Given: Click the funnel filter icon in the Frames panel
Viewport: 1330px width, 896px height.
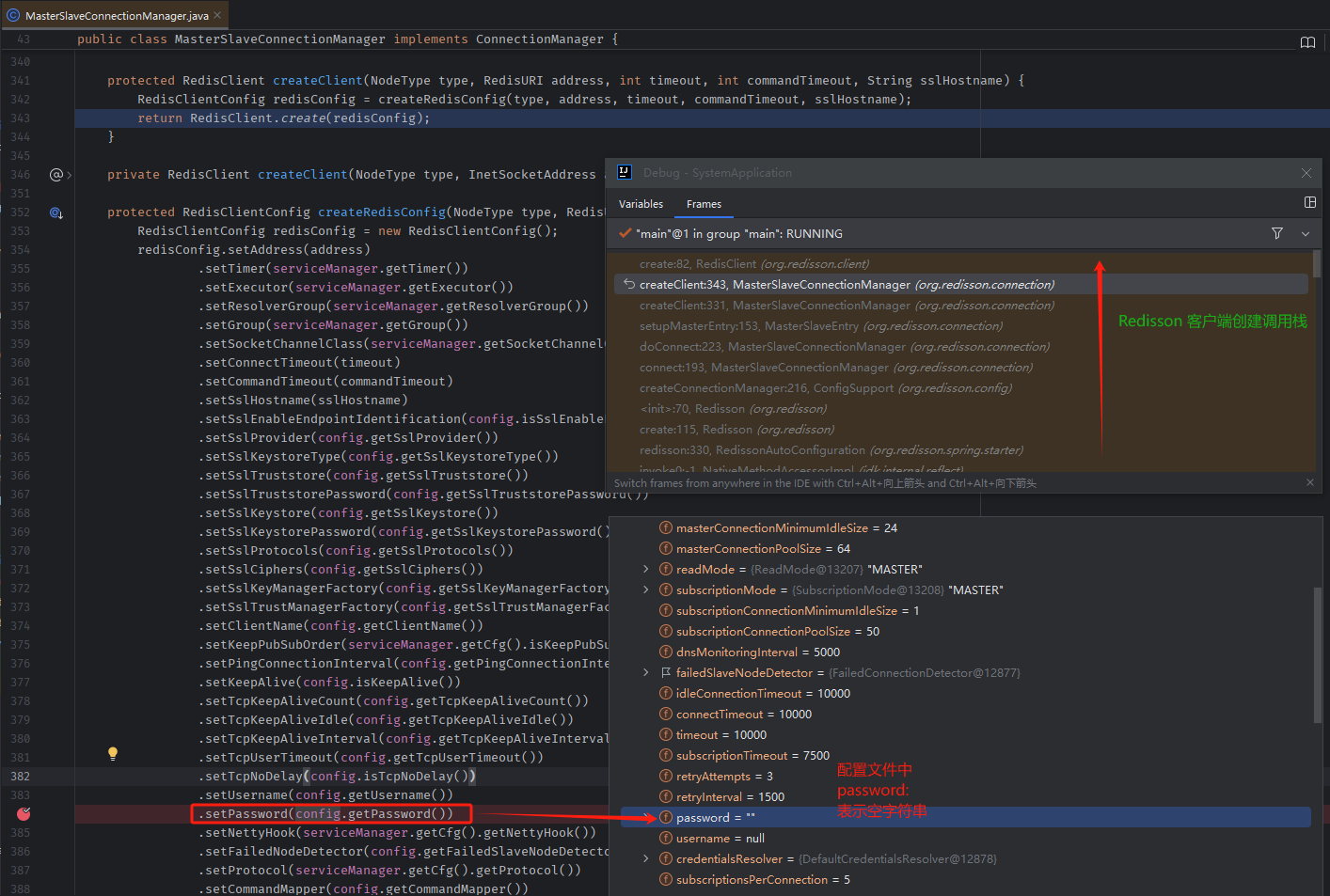Looking at the screenshot, I should pos(1276,233).
